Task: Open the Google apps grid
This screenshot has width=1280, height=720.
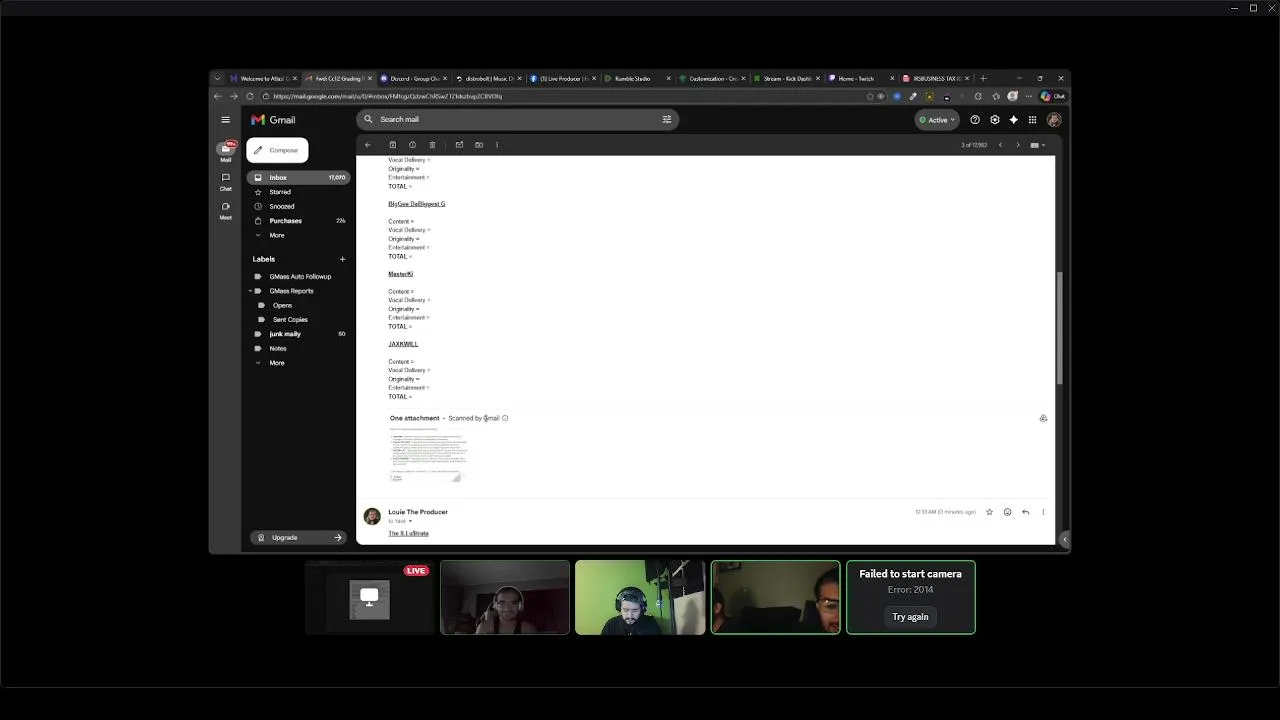Action: click(1032, 120)
